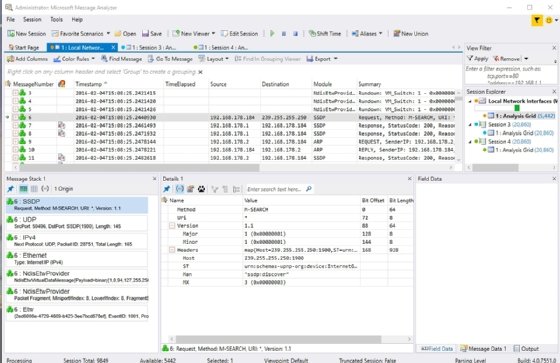Open the Aliases dropdown
This screenshot has height=363, width=560.
coord(367,34)
